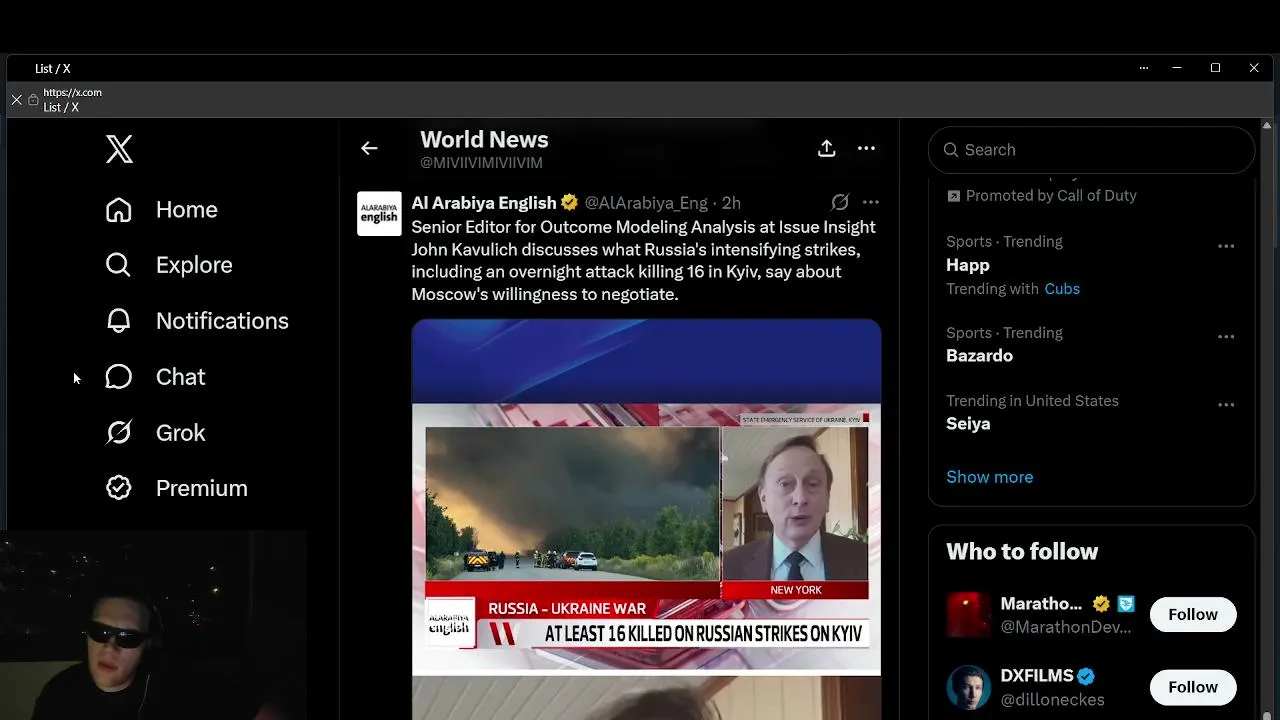Open World News list more options
This screenshot has height=720, width=1280.
coord(866,149)
